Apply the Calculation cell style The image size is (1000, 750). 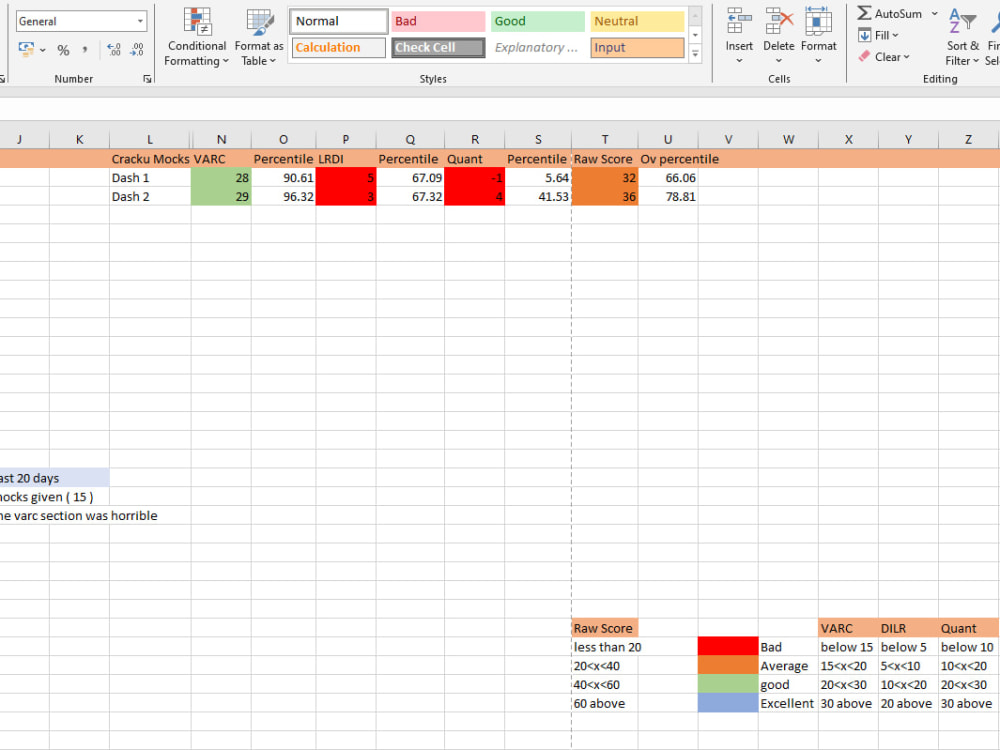[x=339, y=47]
